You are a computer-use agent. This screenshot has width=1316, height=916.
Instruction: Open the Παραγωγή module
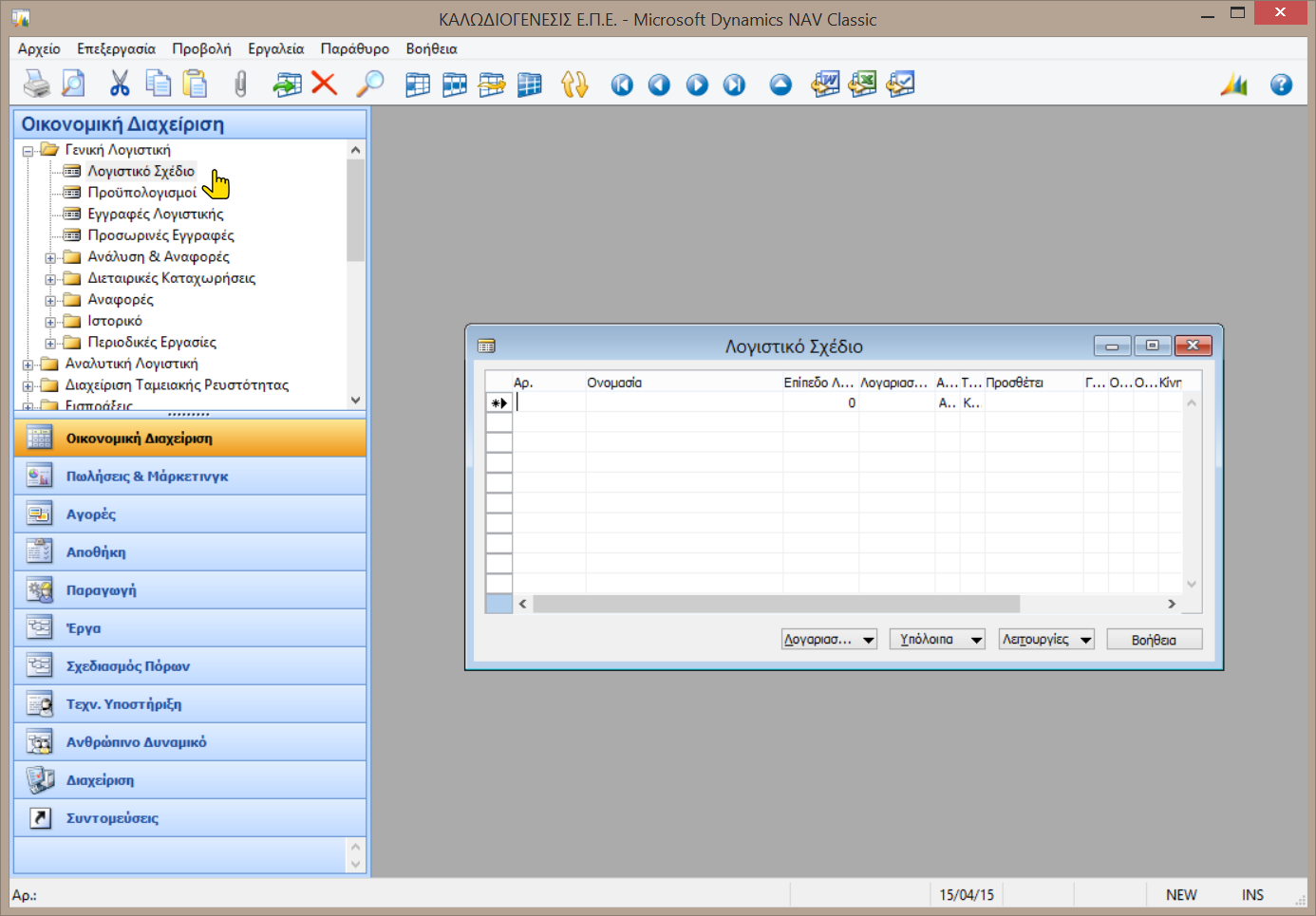[x=190, y=590]
